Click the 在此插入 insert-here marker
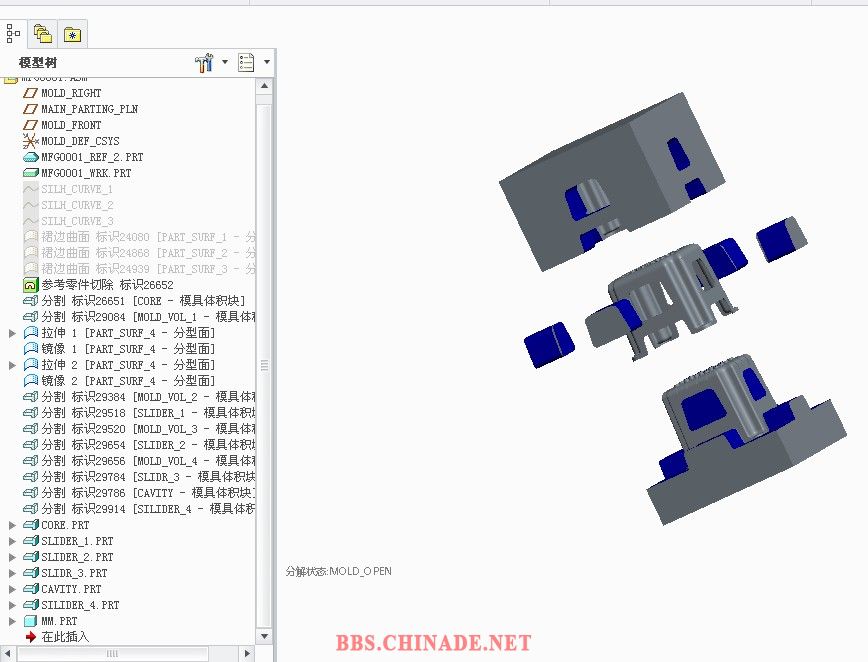The height and width of the screenshot is (662, 868). [x=57, y=637]
